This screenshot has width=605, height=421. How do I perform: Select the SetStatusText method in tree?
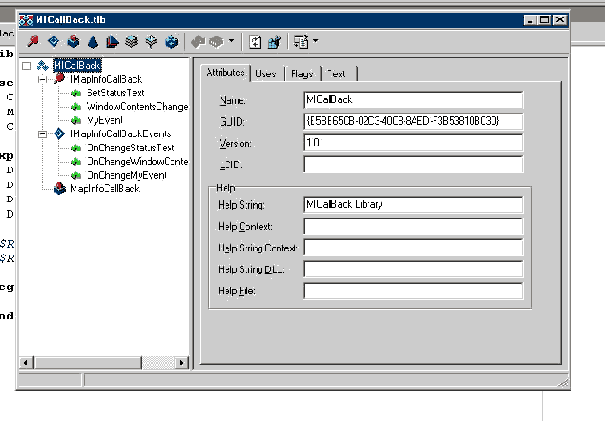tap(116, 92)
